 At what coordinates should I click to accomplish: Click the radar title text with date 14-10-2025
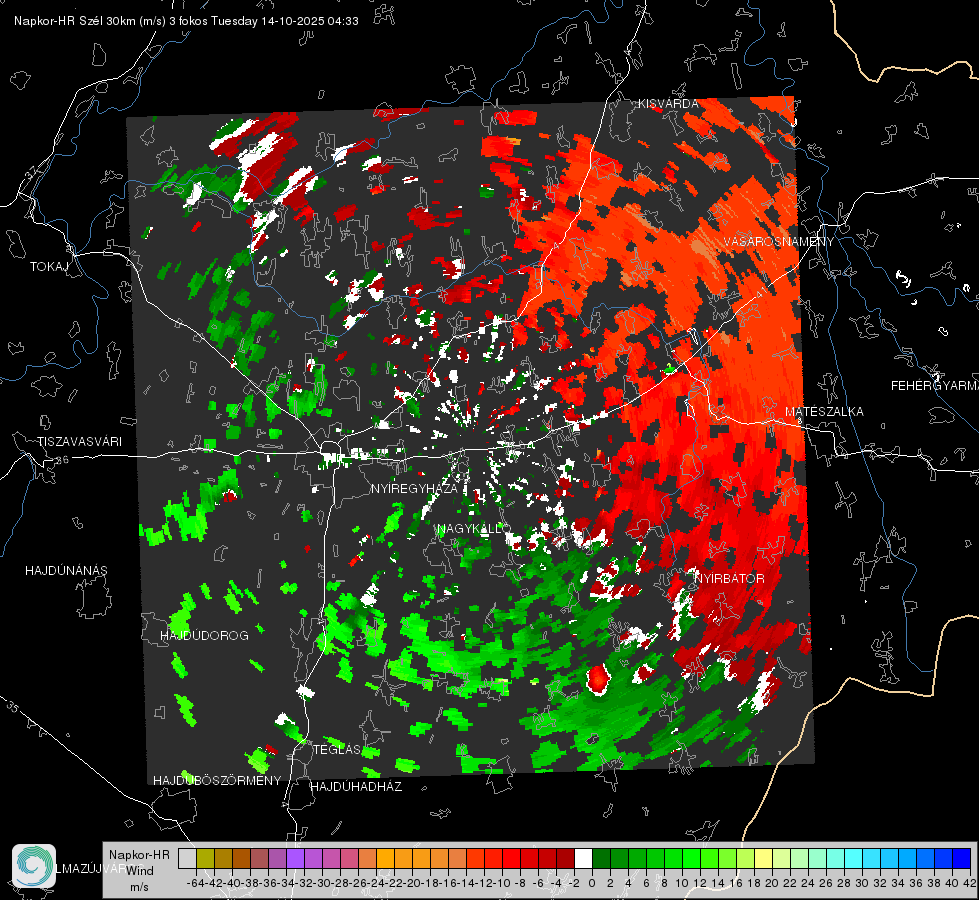click(x=186, y=21)
